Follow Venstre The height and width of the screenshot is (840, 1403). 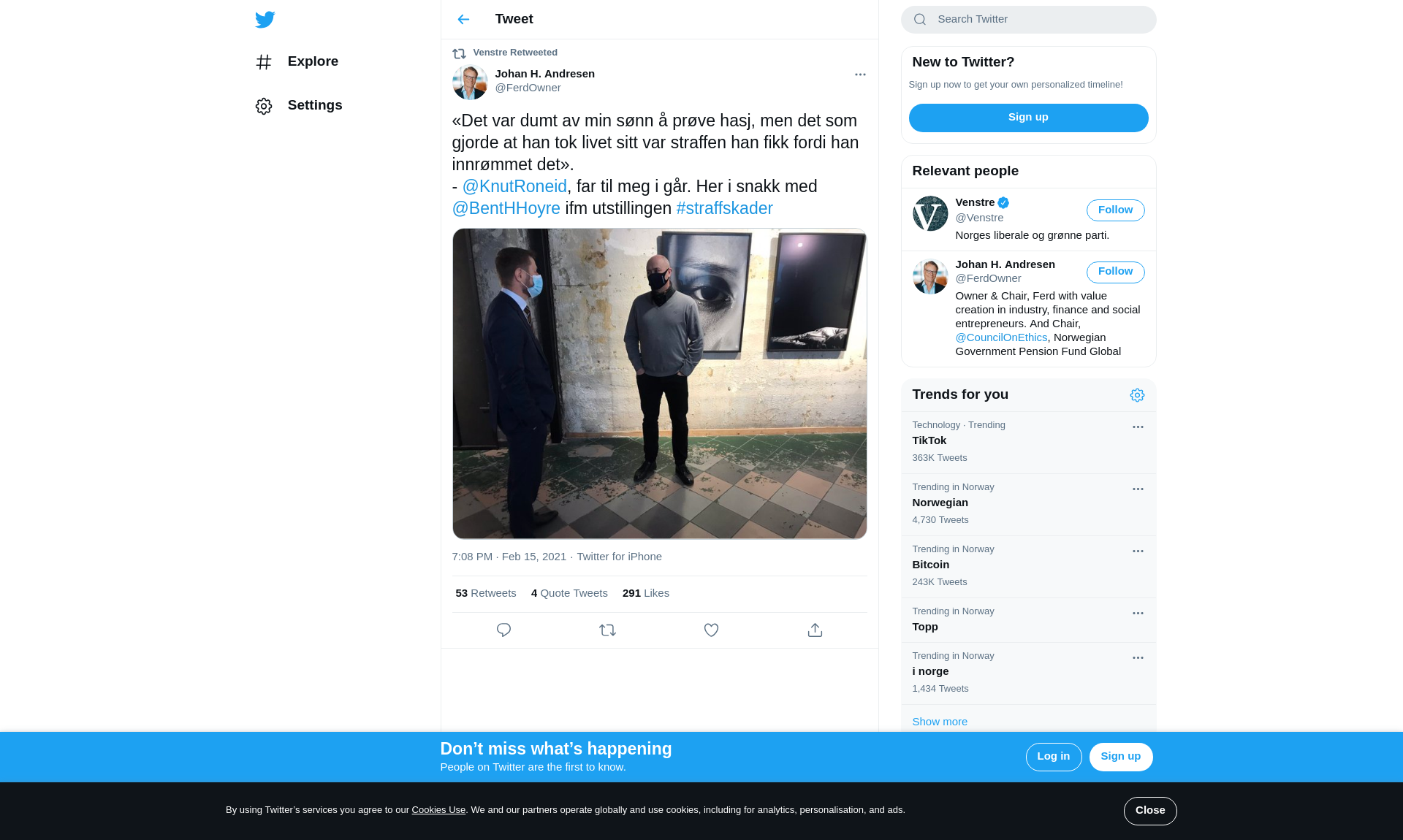tap(1115, 210)
